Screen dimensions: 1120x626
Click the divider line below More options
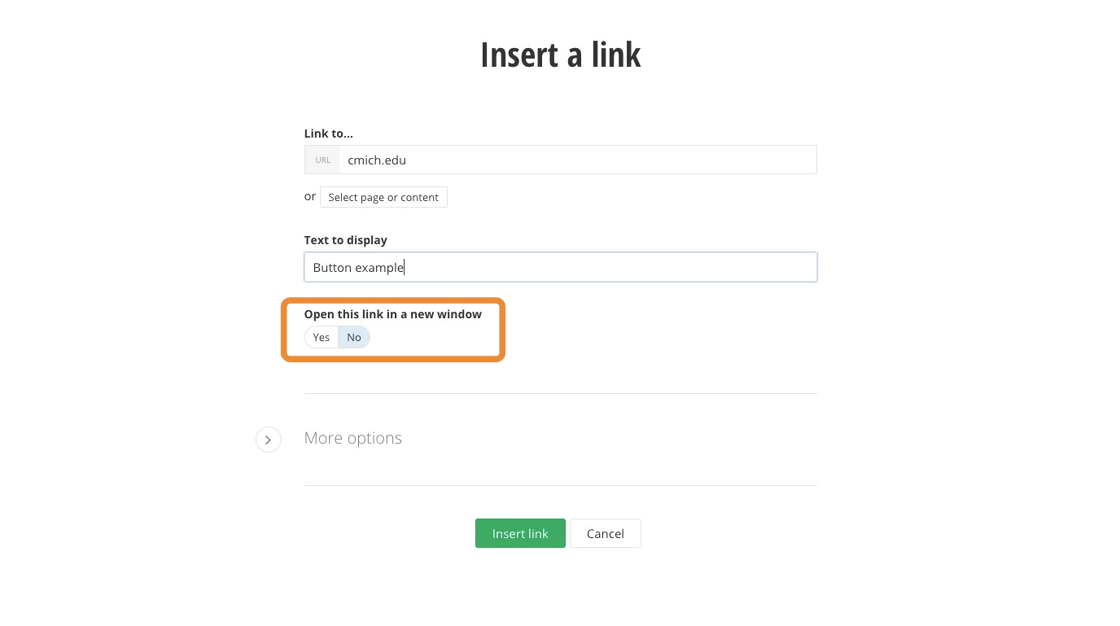(560, 486)
